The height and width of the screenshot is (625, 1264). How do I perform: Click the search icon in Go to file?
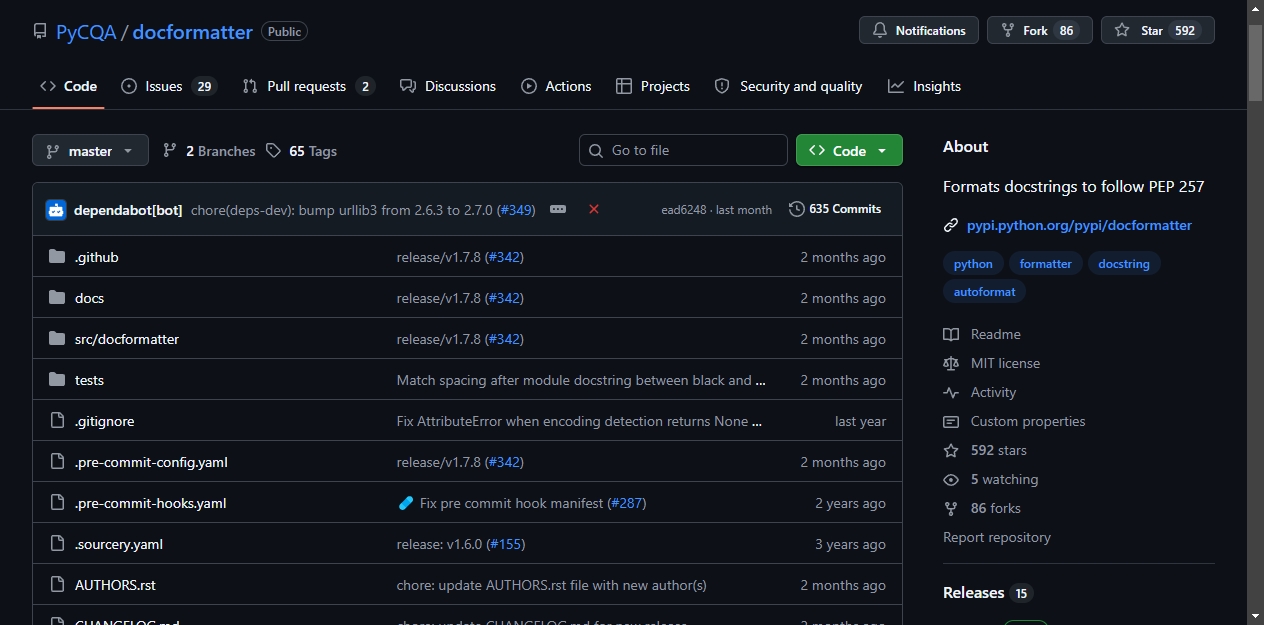(597, 151)
